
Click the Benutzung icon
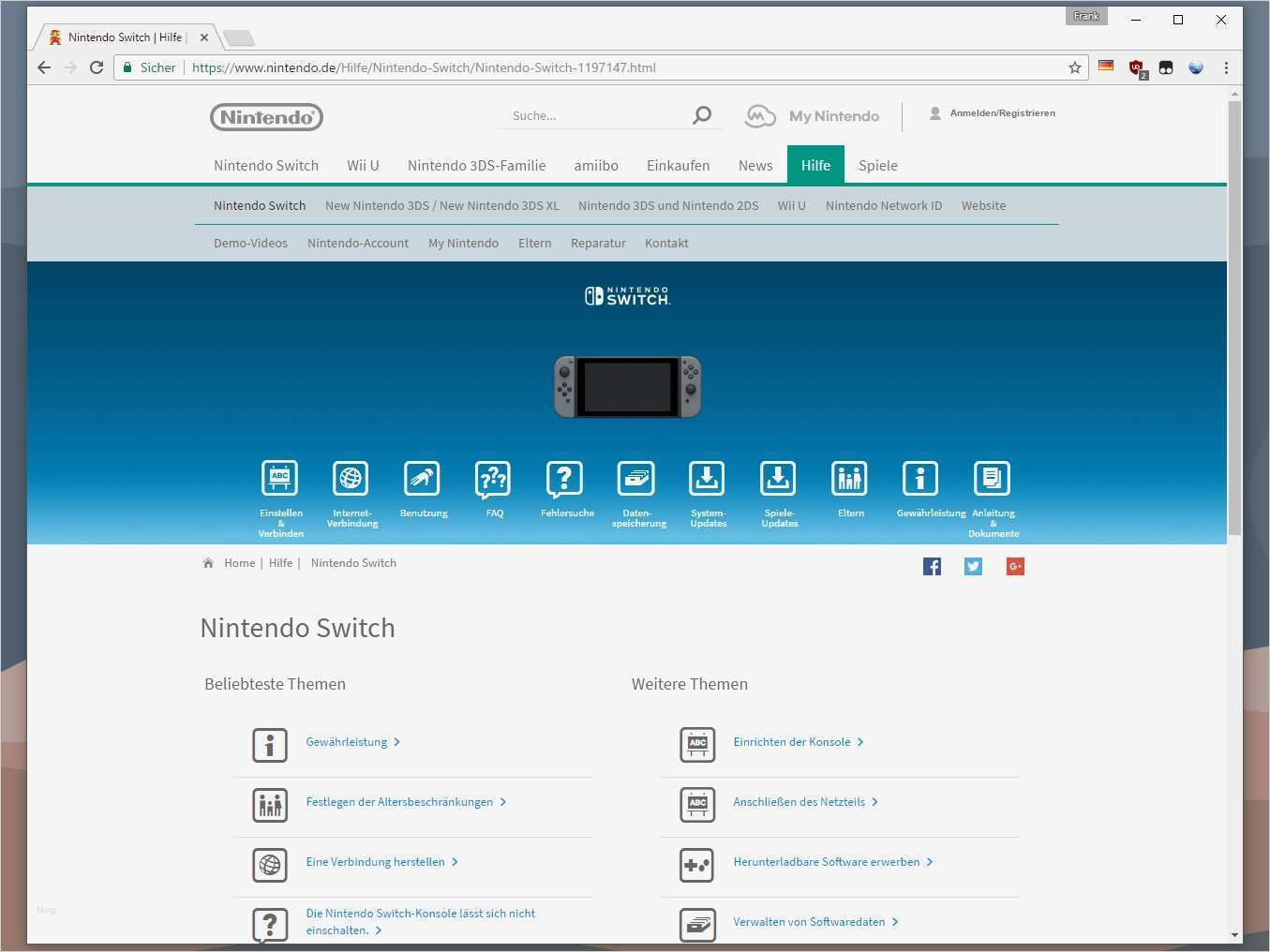(x=422, y=478)
